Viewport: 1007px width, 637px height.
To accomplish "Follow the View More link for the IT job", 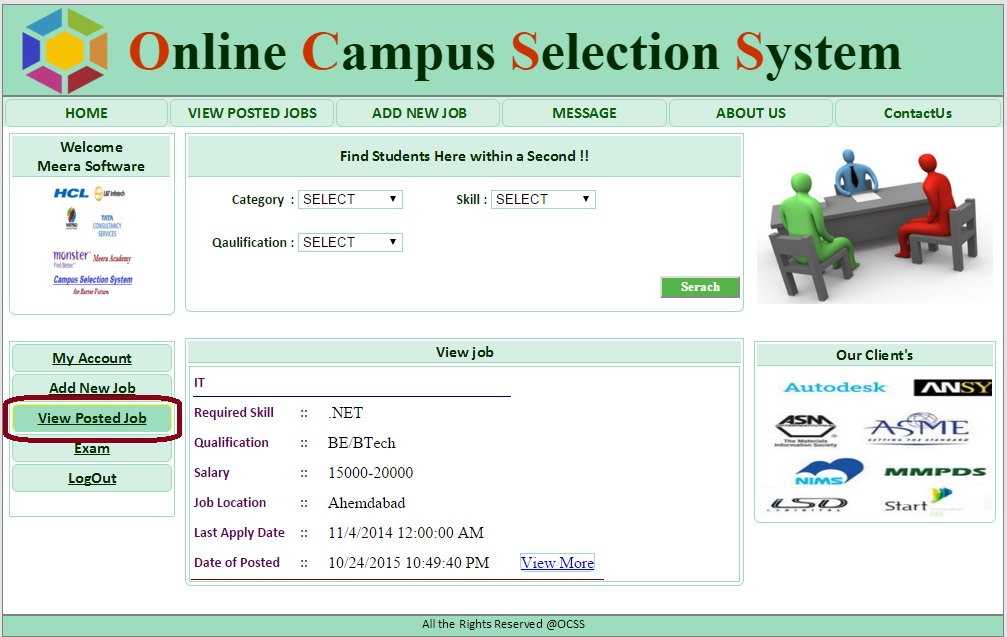I will 557,563.
